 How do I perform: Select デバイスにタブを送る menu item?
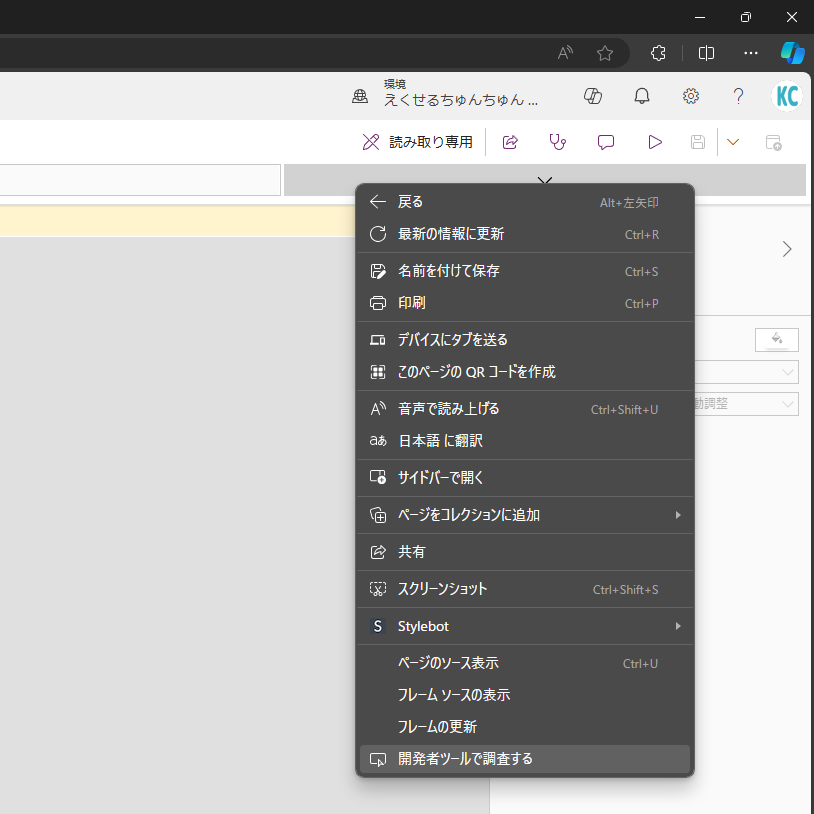(525, 340)
